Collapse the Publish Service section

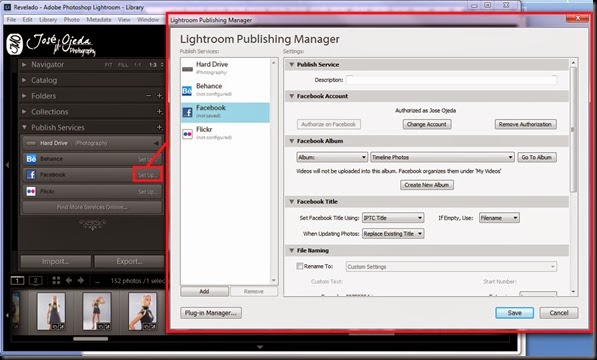[x=292, y=65]
